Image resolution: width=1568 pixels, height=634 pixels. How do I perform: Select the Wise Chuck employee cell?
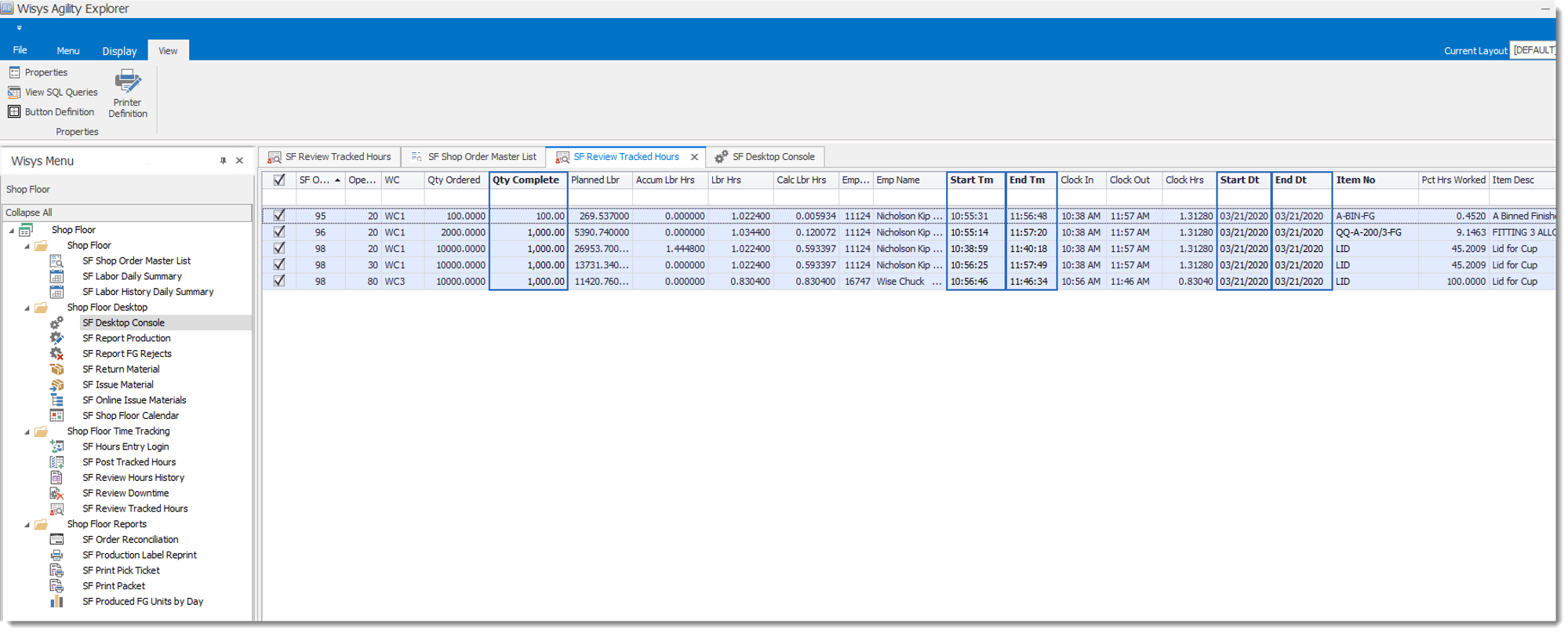tap(909, 281)
